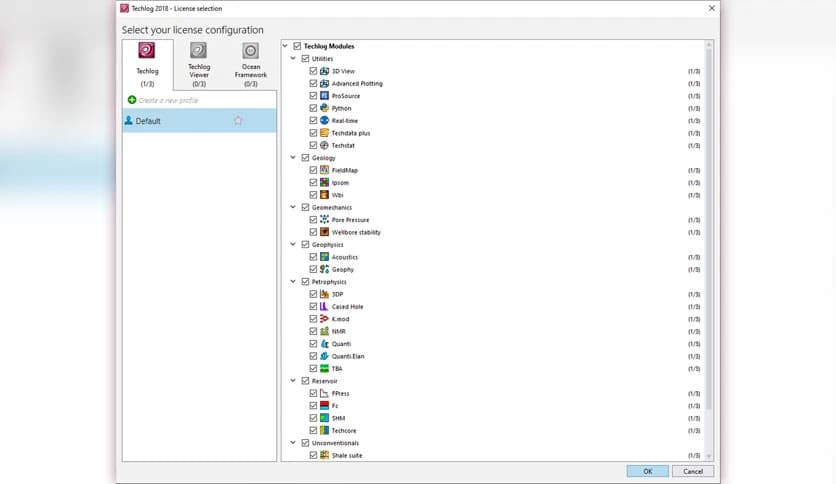This screenshot has height=484, width=836.
Task: Confirm selection with the OK button
Action: point(647,471)
